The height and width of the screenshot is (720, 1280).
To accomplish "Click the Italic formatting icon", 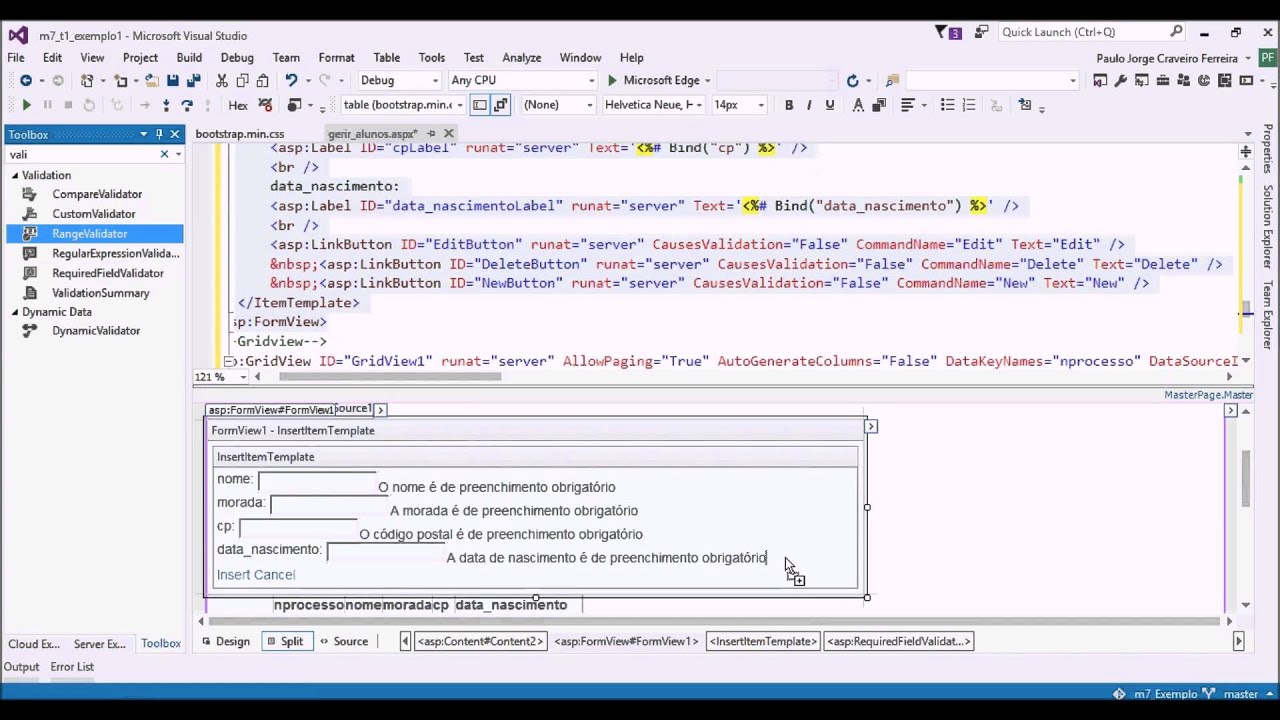I will click(809, 105).
